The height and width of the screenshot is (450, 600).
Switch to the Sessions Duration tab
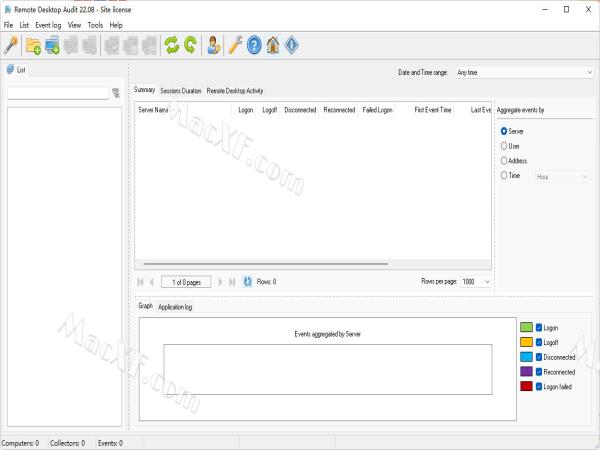tap(181, 91)
